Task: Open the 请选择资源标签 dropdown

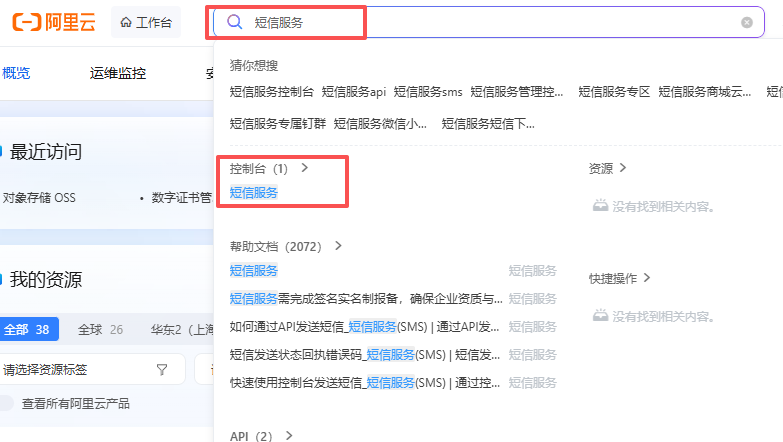Action: (x=92, y=370)
